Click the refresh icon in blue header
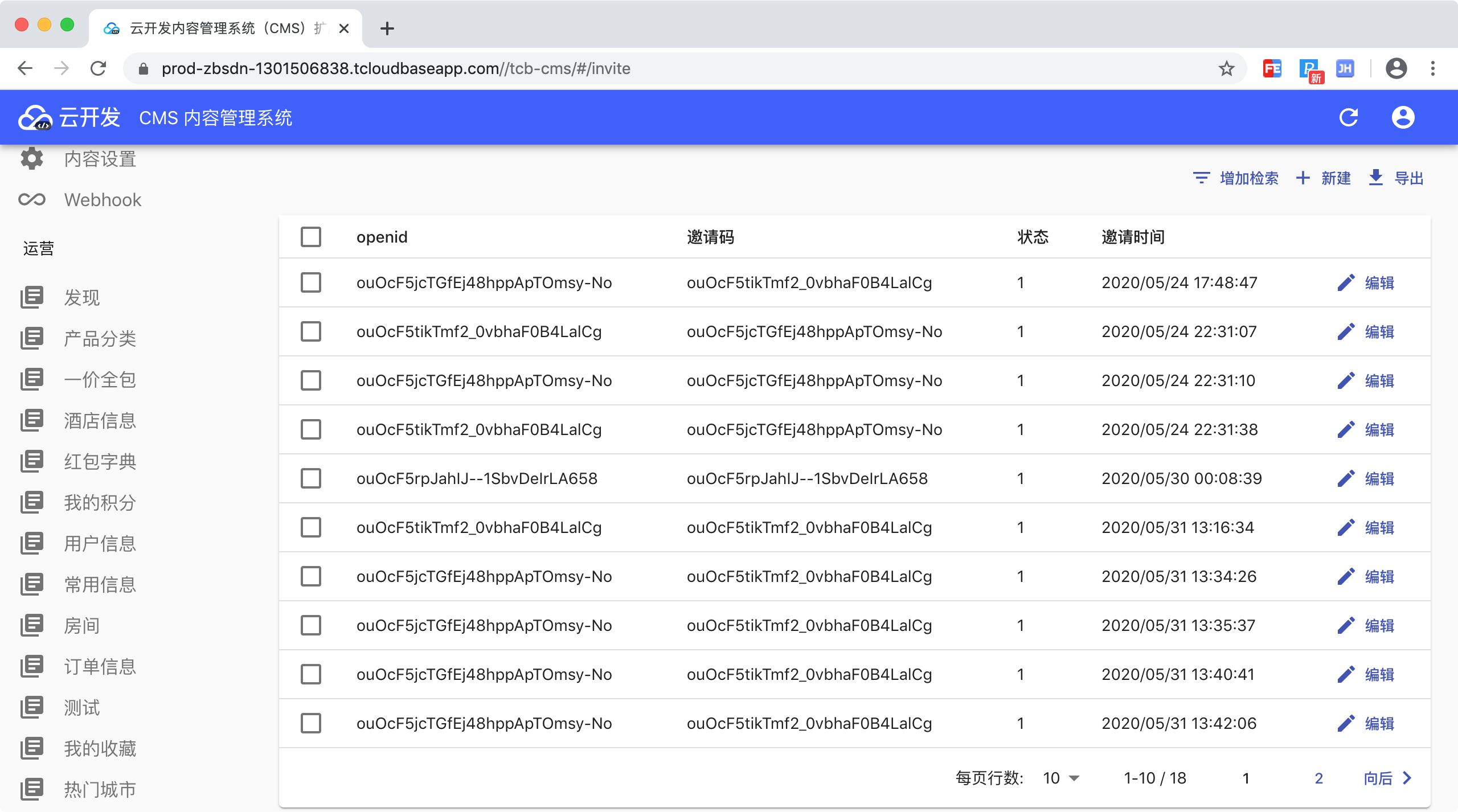 click(1348, 117)
